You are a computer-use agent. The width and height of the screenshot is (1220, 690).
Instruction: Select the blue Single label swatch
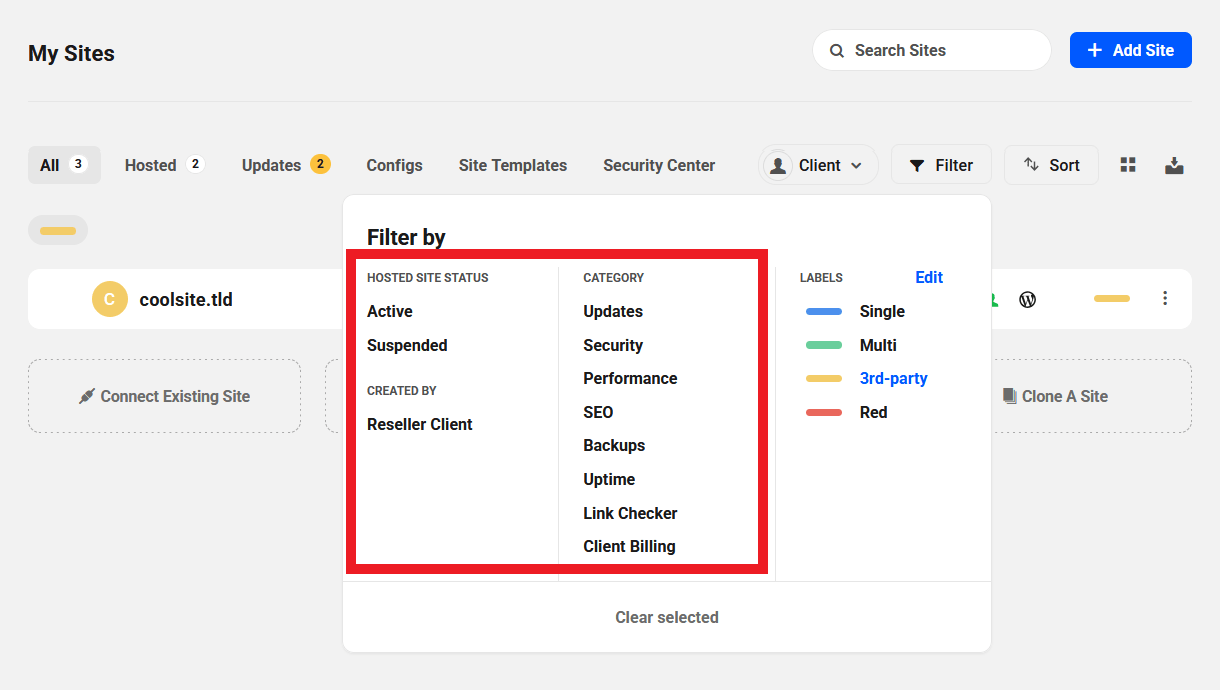pyautogui.click(x=824, y=312)
